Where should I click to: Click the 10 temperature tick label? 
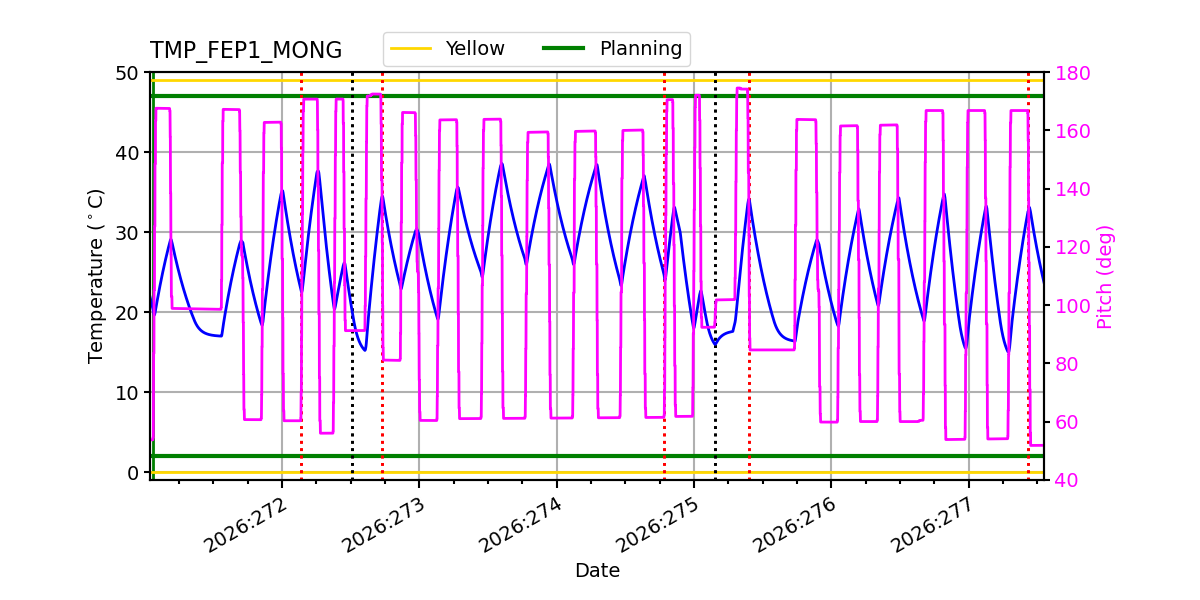point(127,393)
